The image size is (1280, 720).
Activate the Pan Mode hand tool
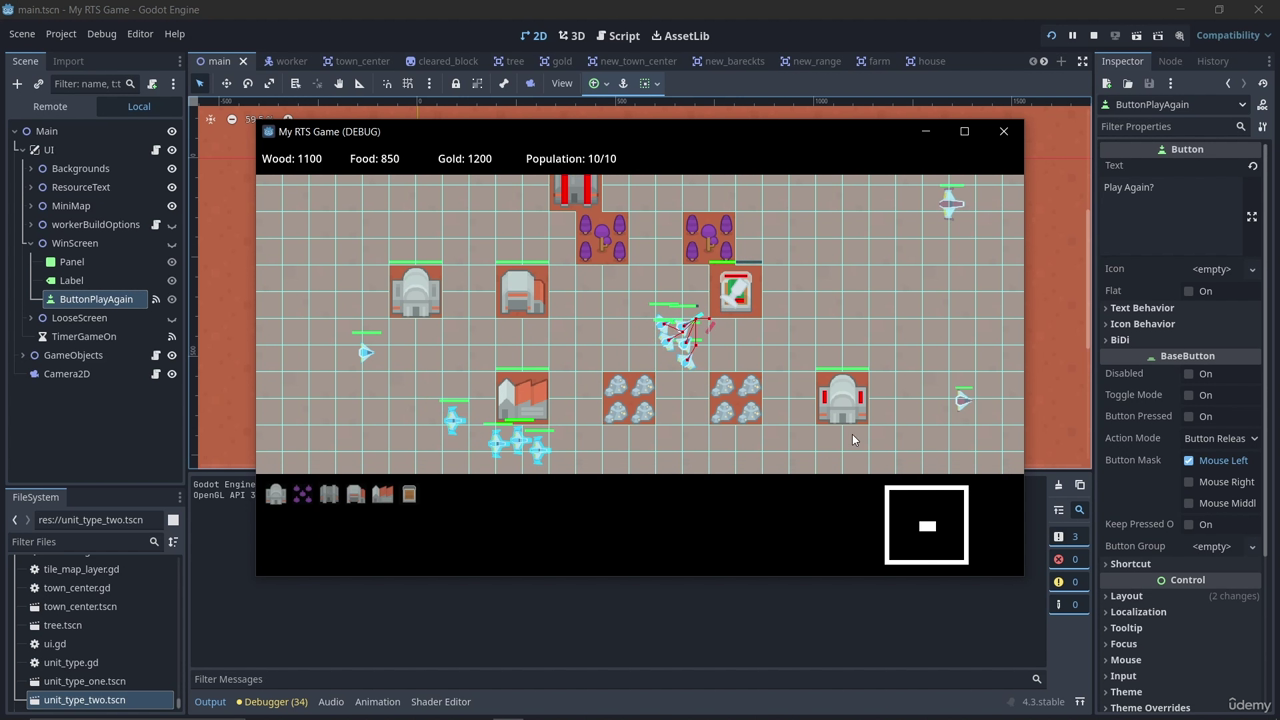tap(338, 84)
